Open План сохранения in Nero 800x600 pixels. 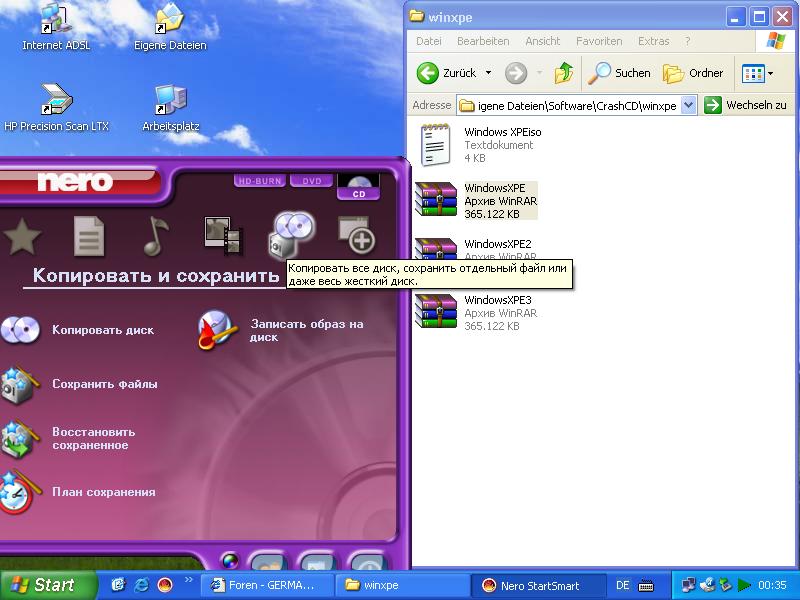(x=78, y=492)
